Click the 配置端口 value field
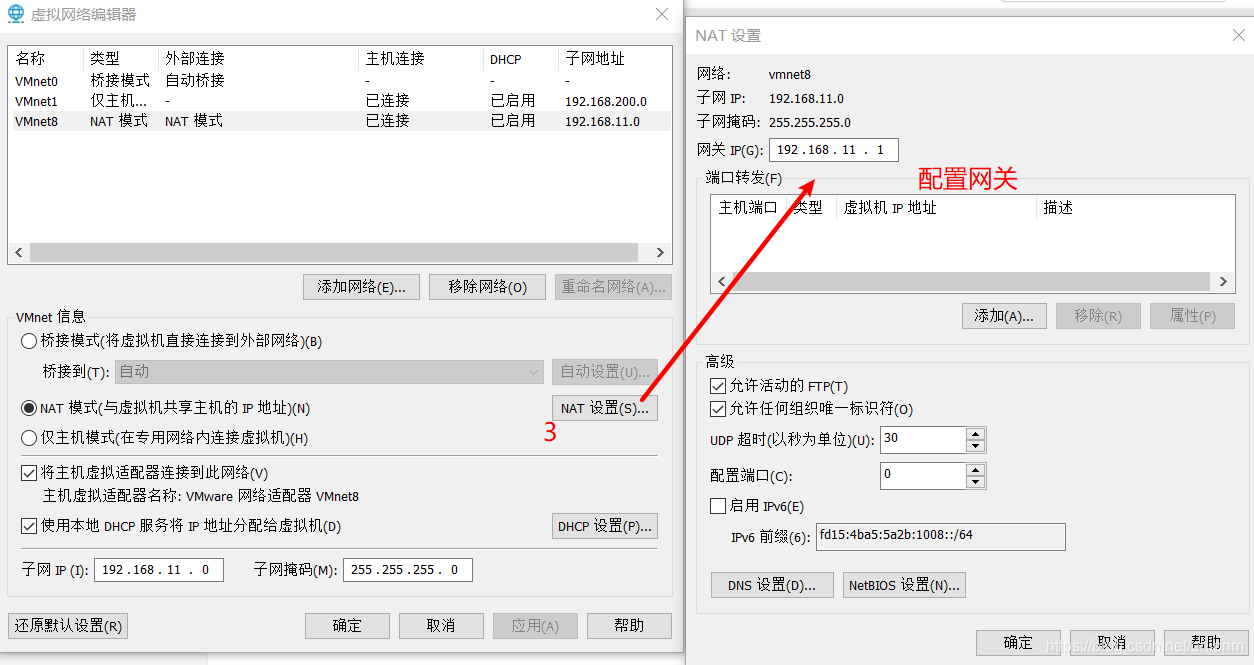This screenshot has height=665, width=1254. (x=923, y=475)
